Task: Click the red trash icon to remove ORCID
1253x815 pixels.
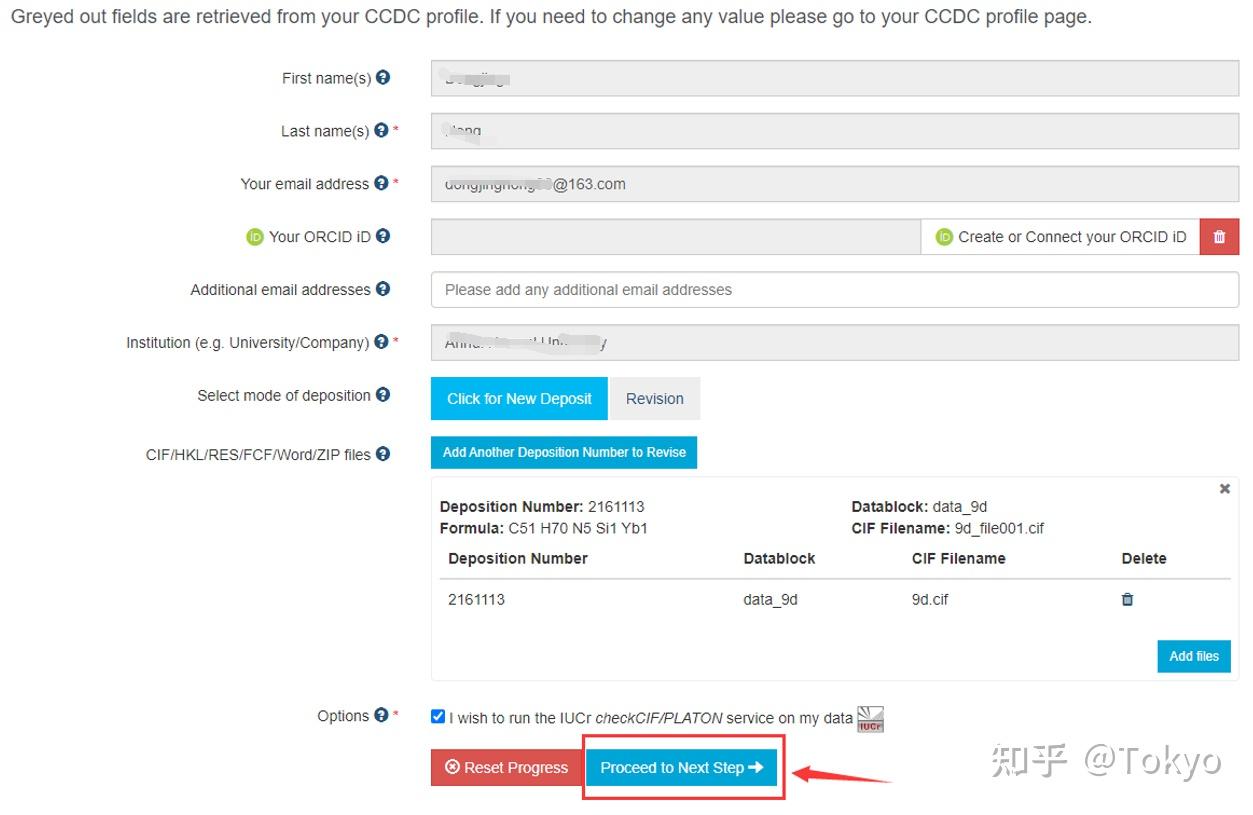Action: (x=1219, y=237)
